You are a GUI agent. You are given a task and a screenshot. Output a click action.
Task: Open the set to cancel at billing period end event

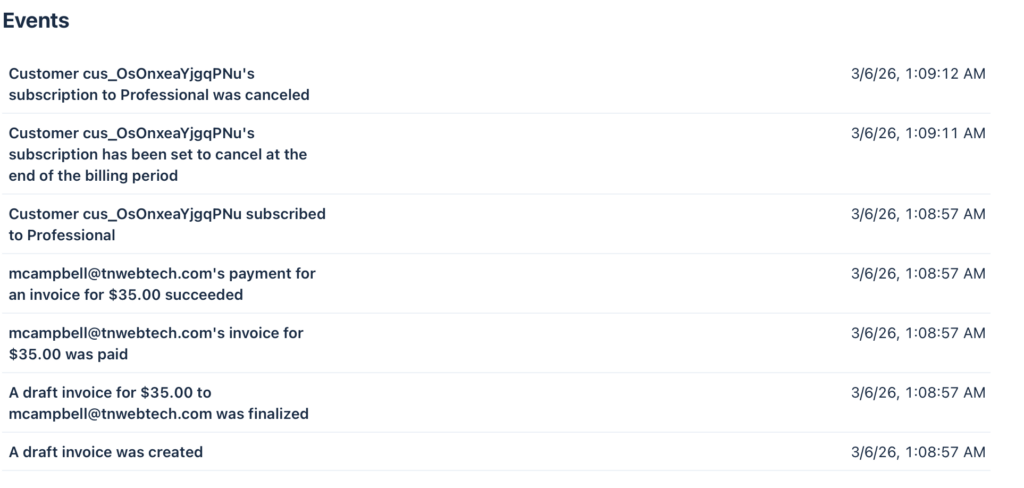(158, 154)
